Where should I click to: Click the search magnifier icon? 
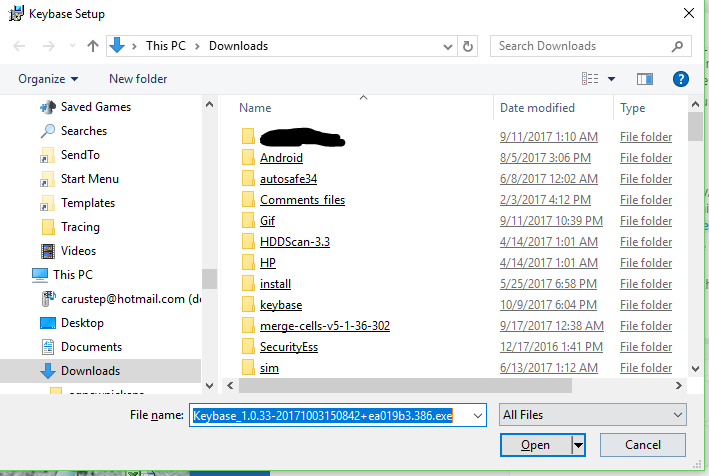coord(677,46)
